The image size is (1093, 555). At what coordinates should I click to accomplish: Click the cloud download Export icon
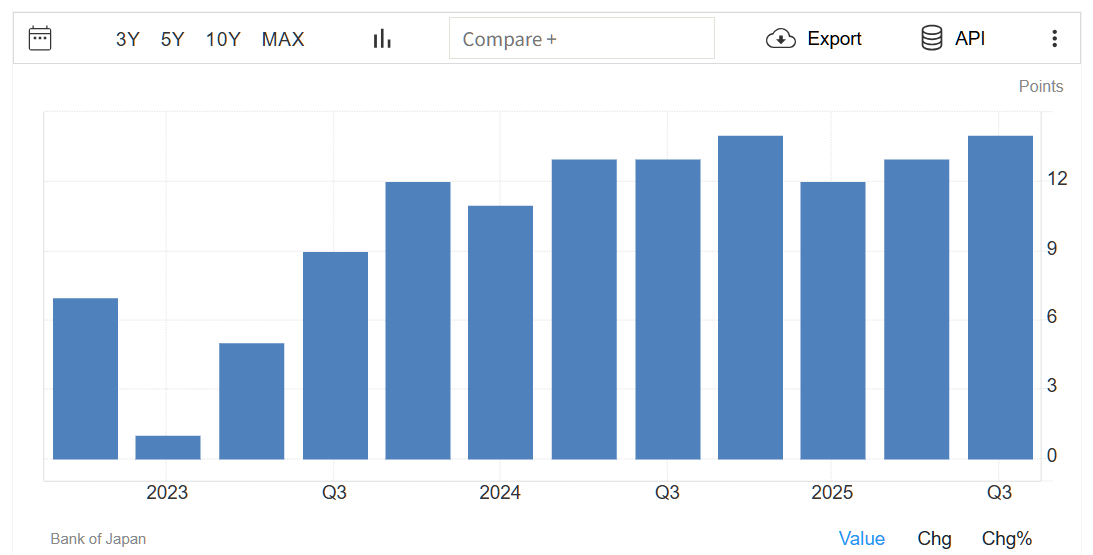click(x=780, y=39)
